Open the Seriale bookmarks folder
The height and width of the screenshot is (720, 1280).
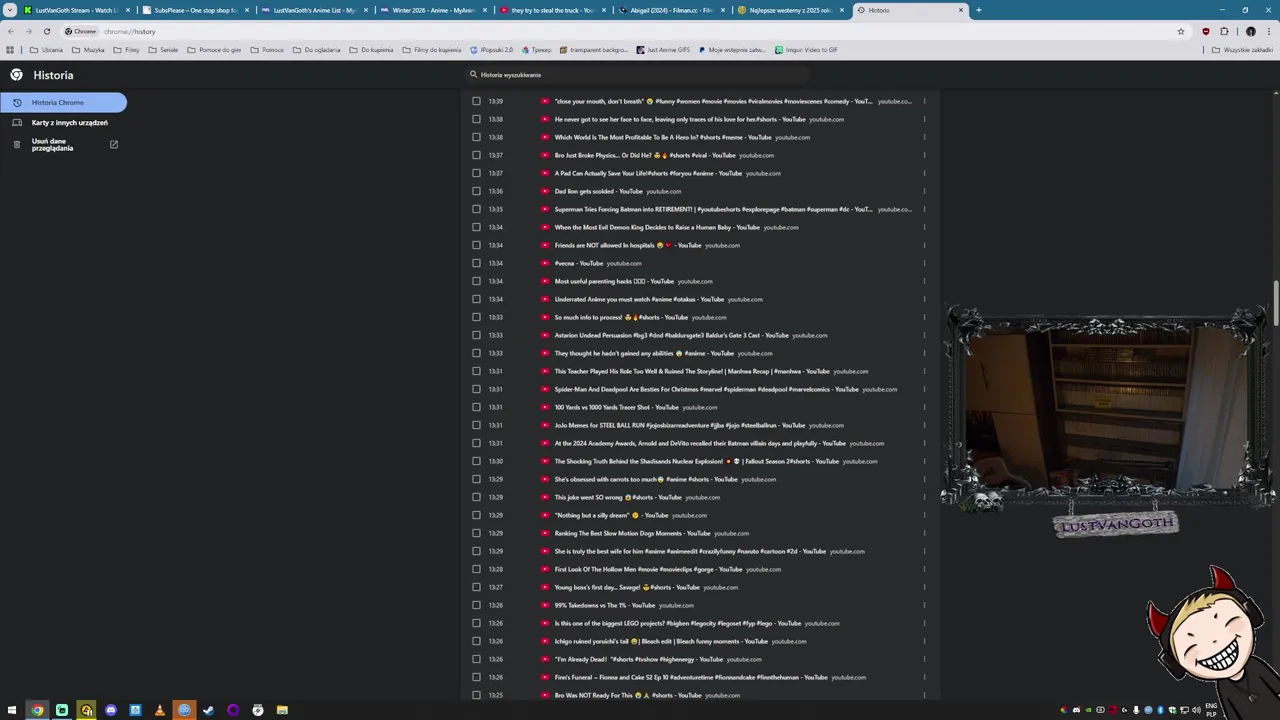[x=163, y=49]
